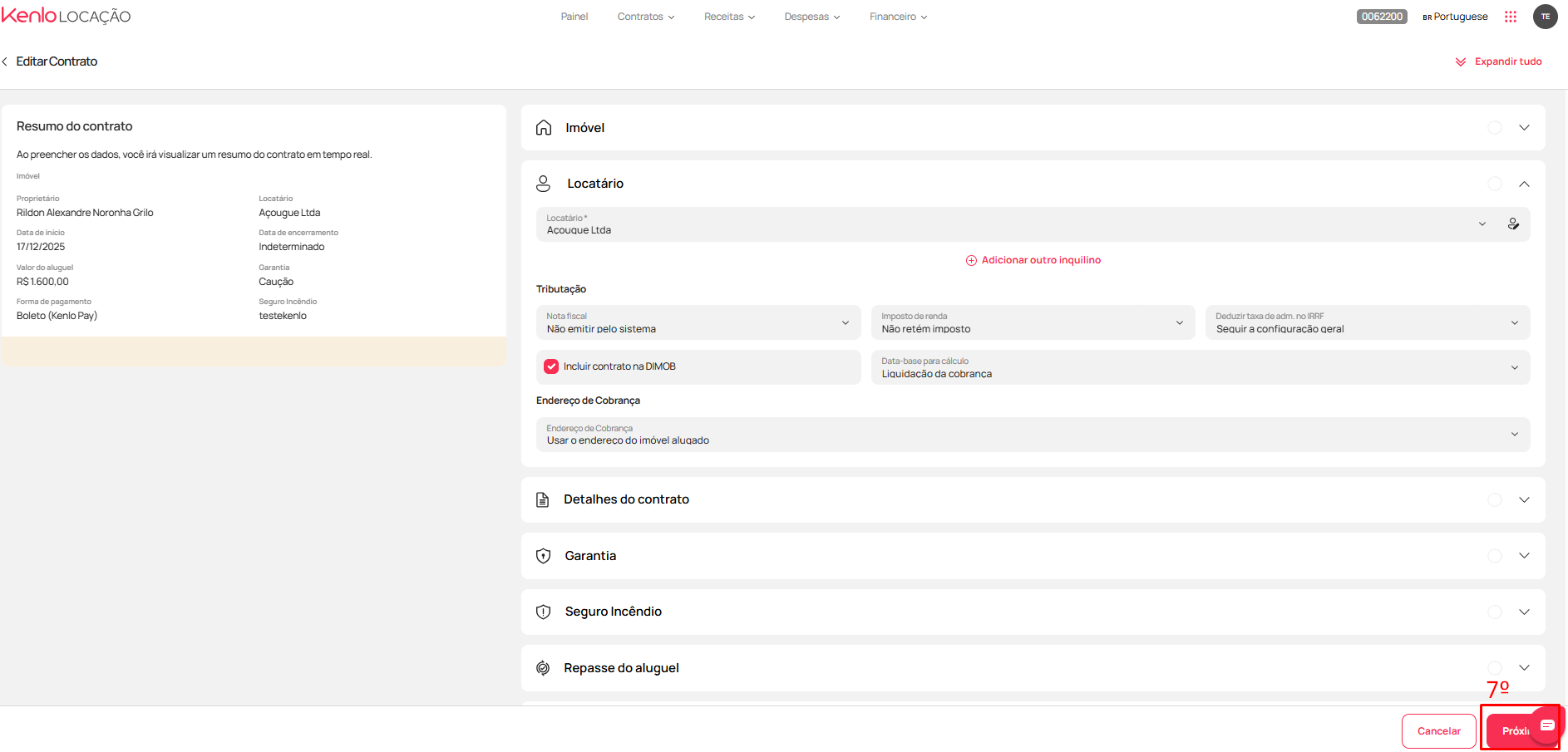The height and width of the screenshot is (752, 1568).
Task: Toggle the Seguro Incêndio status circle
Action: (1495, 612)
